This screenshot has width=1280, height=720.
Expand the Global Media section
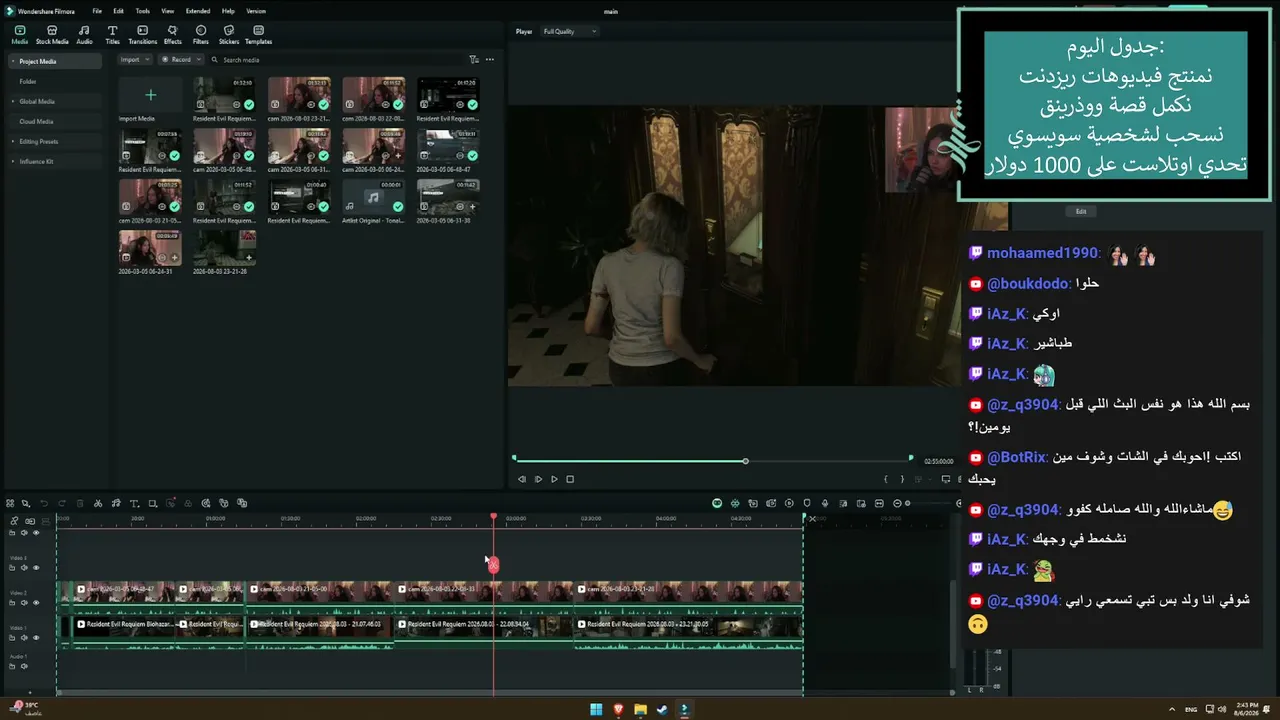pos(13,102)
